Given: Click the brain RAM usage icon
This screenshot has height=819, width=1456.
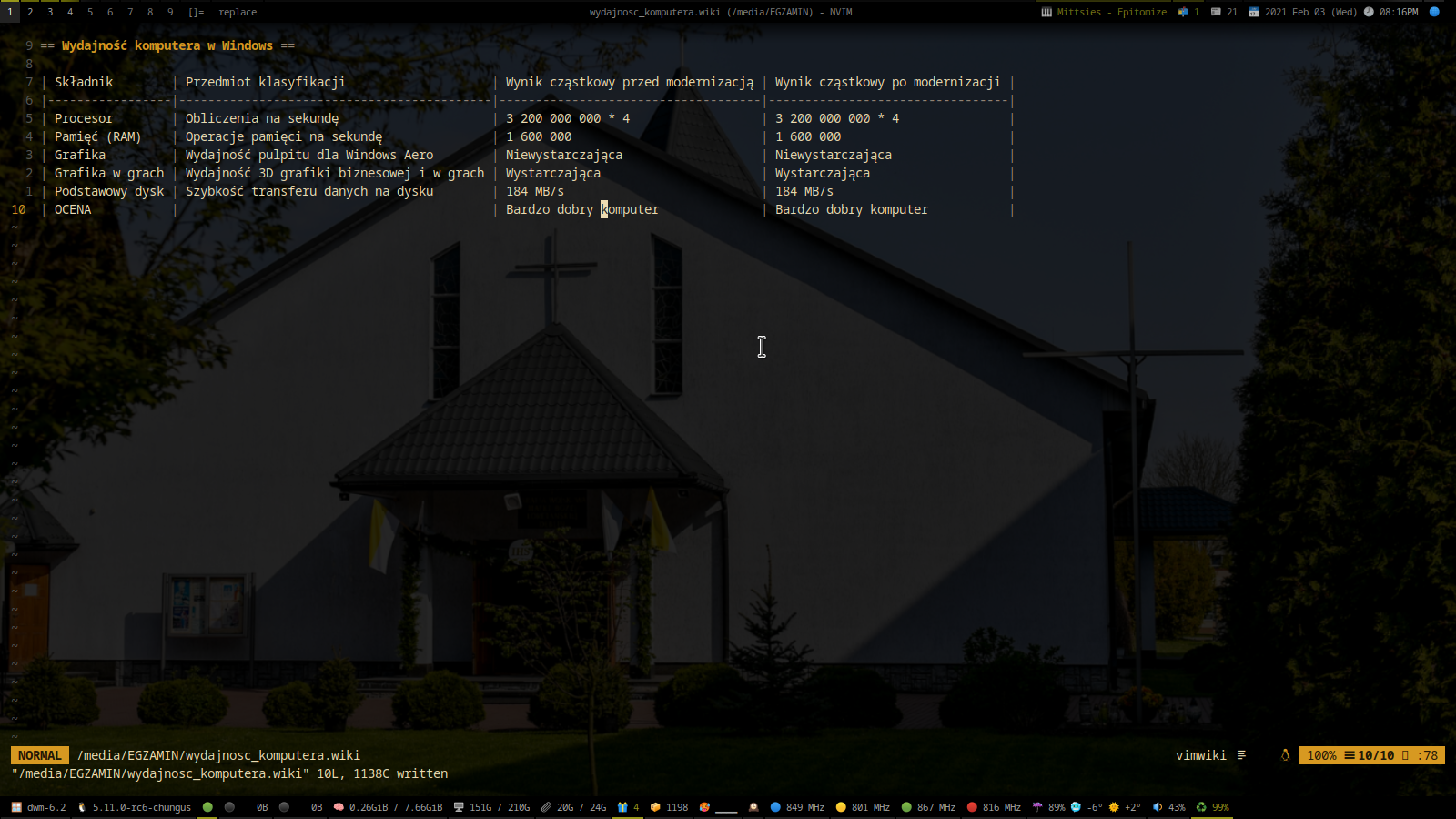Looking at the screenshot, I should tap(339, 807).
